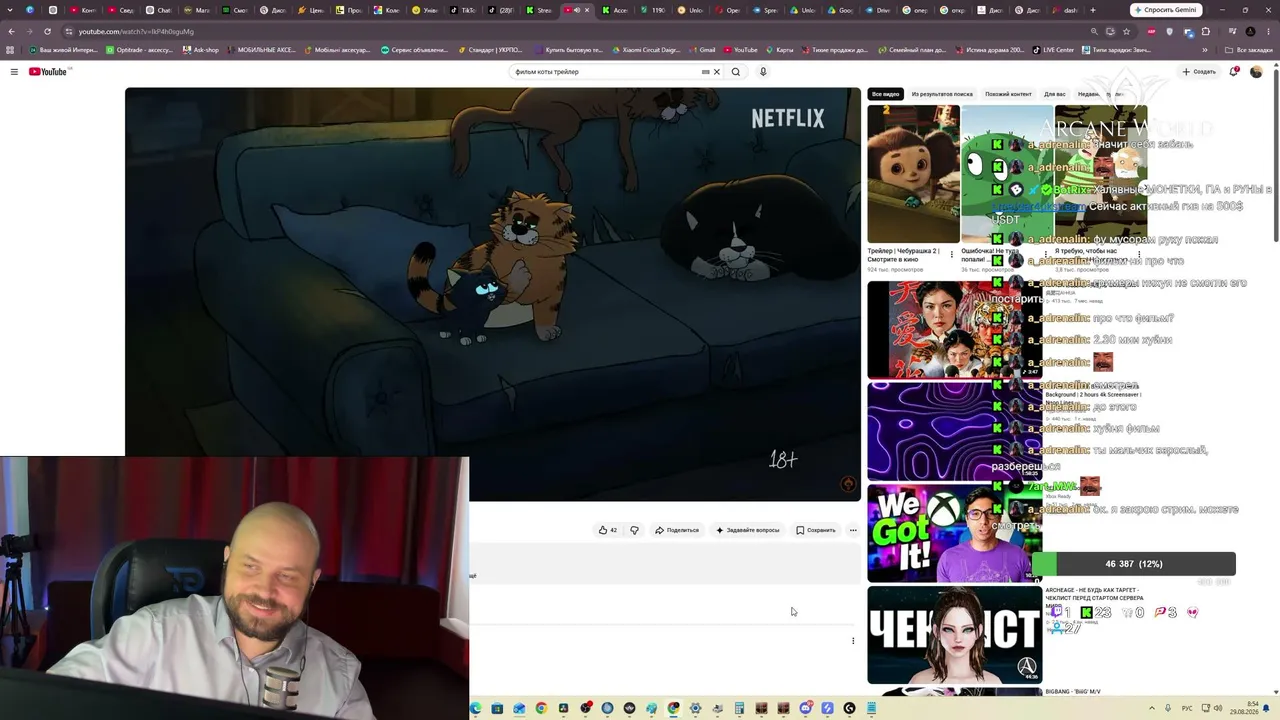Select the Все видео filter chip
This screenshot has width=1280, height=720.
[885, 94]
